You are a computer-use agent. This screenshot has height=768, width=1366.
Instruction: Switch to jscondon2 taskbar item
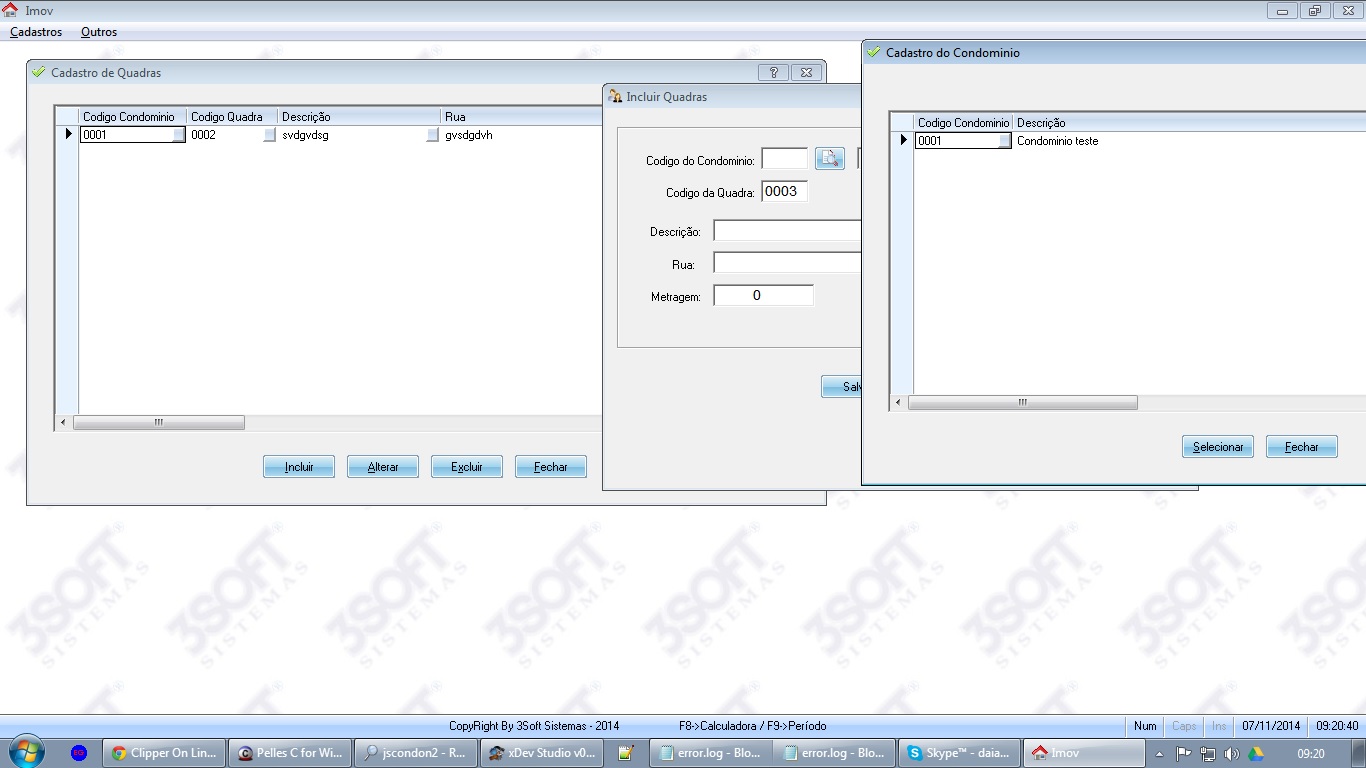415,753
